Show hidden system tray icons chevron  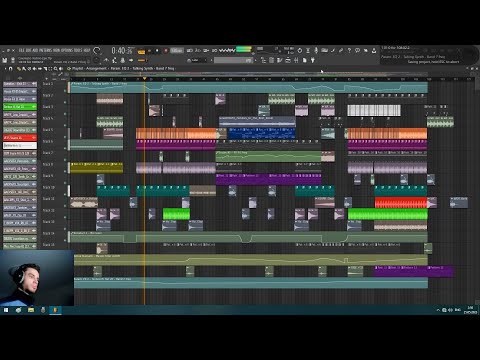(x=438, y=310)
